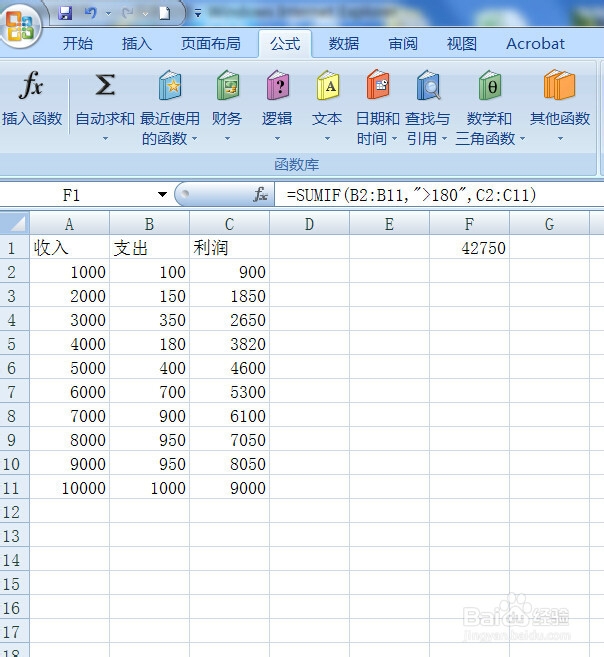
Task: Undo the last action
Action: pyautogui.click(x=90, y=13)
